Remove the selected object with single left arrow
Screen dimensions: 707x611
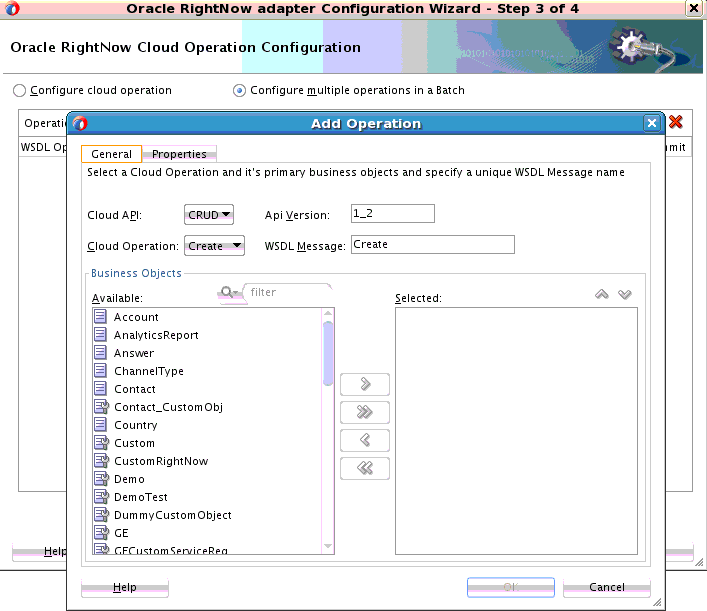tap(365, 440)
